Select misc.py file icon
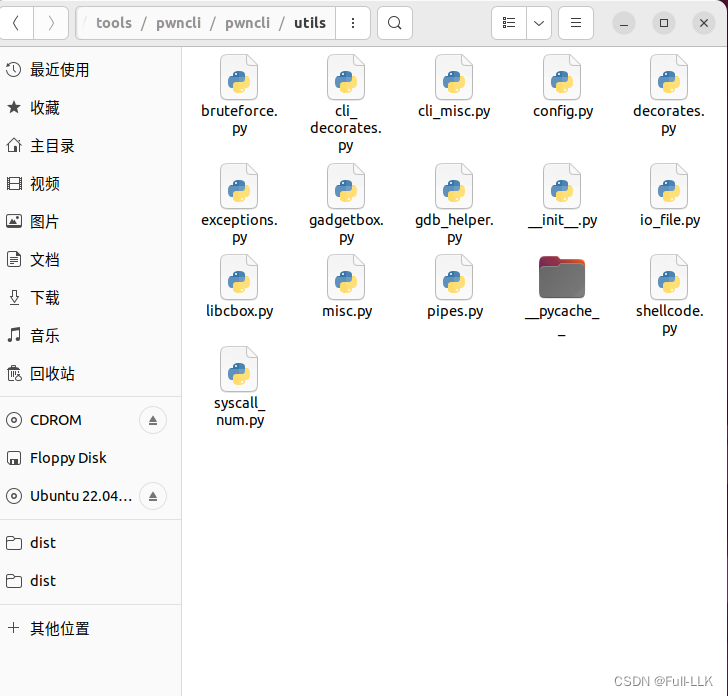 (x=346, y=277)
